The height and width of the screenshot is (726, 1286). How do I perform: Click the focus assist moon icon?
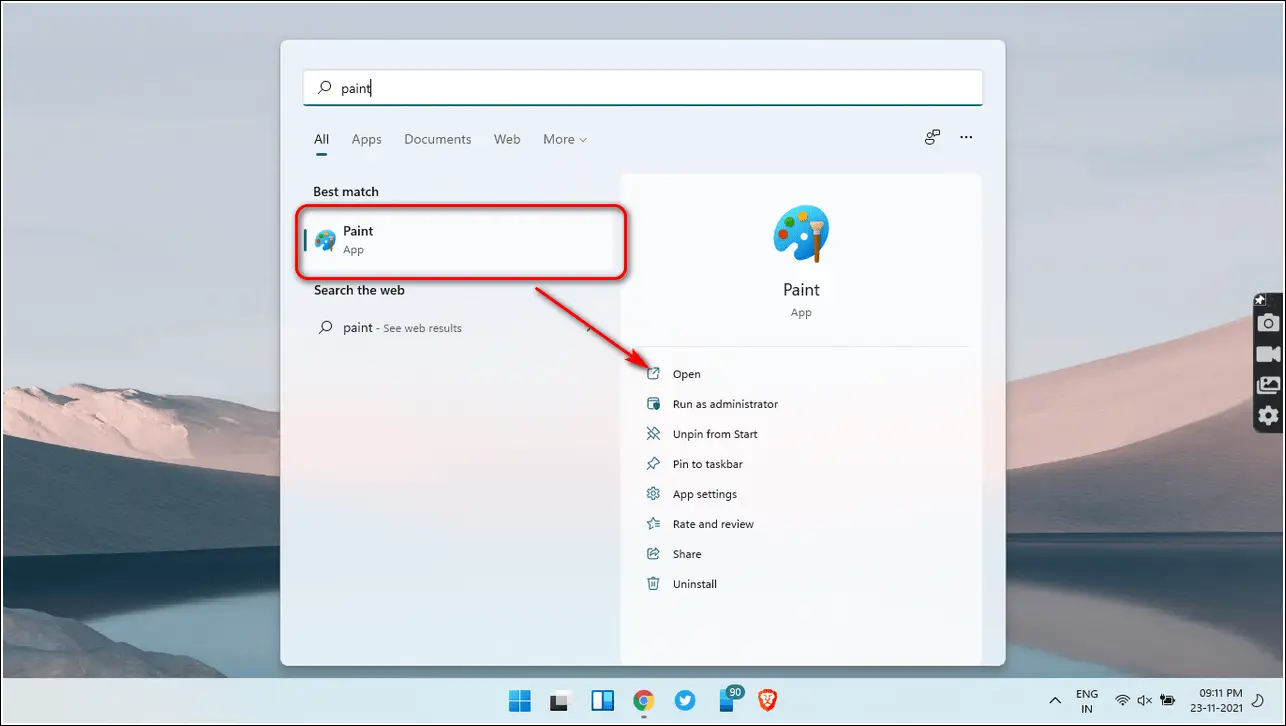pos(1258,701)
